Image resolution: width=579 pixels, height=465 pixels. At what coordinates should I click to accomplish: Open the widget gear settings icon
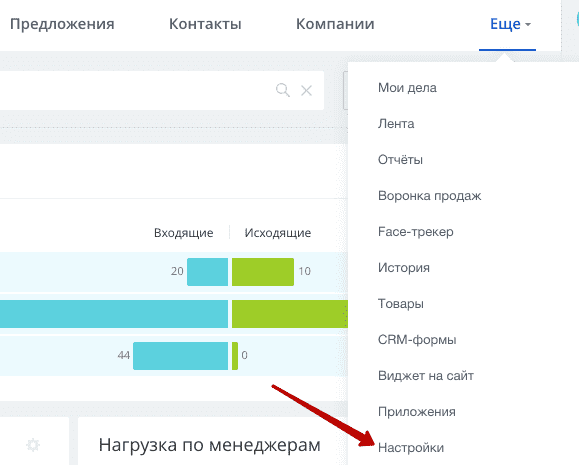tap(33, 445)
